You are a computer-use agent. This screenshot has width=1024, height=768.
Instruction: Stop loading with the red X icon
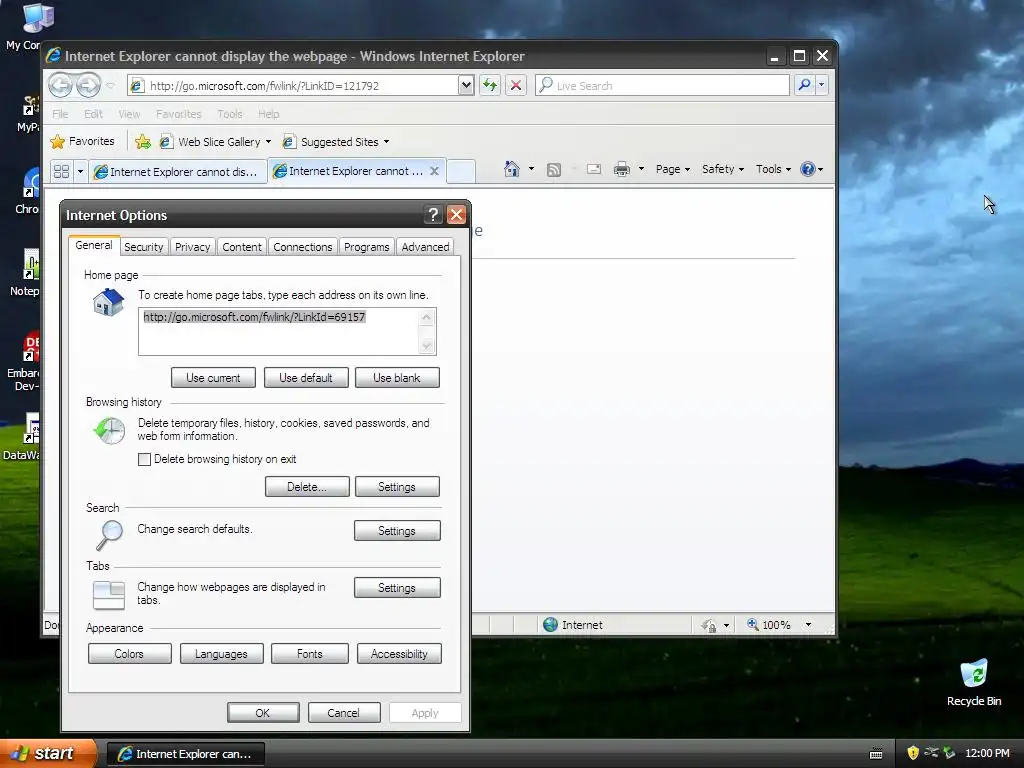515,85
